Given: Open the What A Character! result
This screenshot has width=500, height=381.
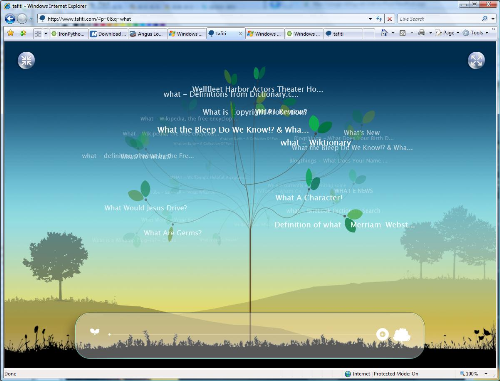Looking at the screenshot, I should tap(309, 198).
